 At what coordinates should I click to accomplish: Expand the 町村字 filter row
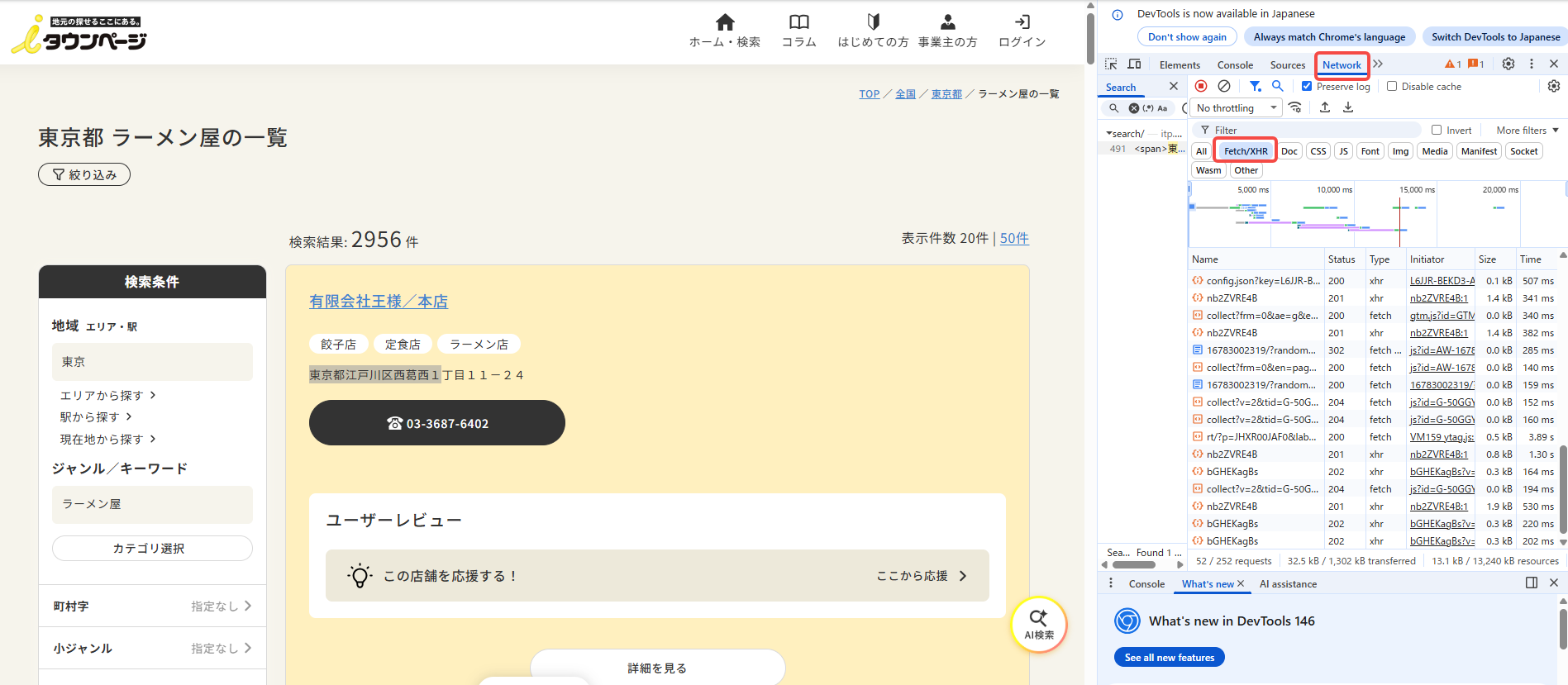tap(152, 607)
